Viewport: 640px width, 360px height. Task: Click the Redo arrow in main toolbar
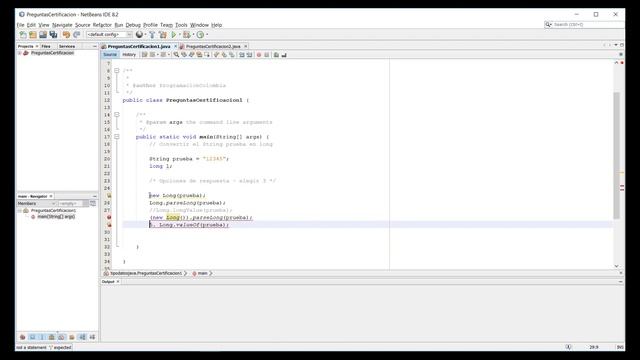pos(77,35)
